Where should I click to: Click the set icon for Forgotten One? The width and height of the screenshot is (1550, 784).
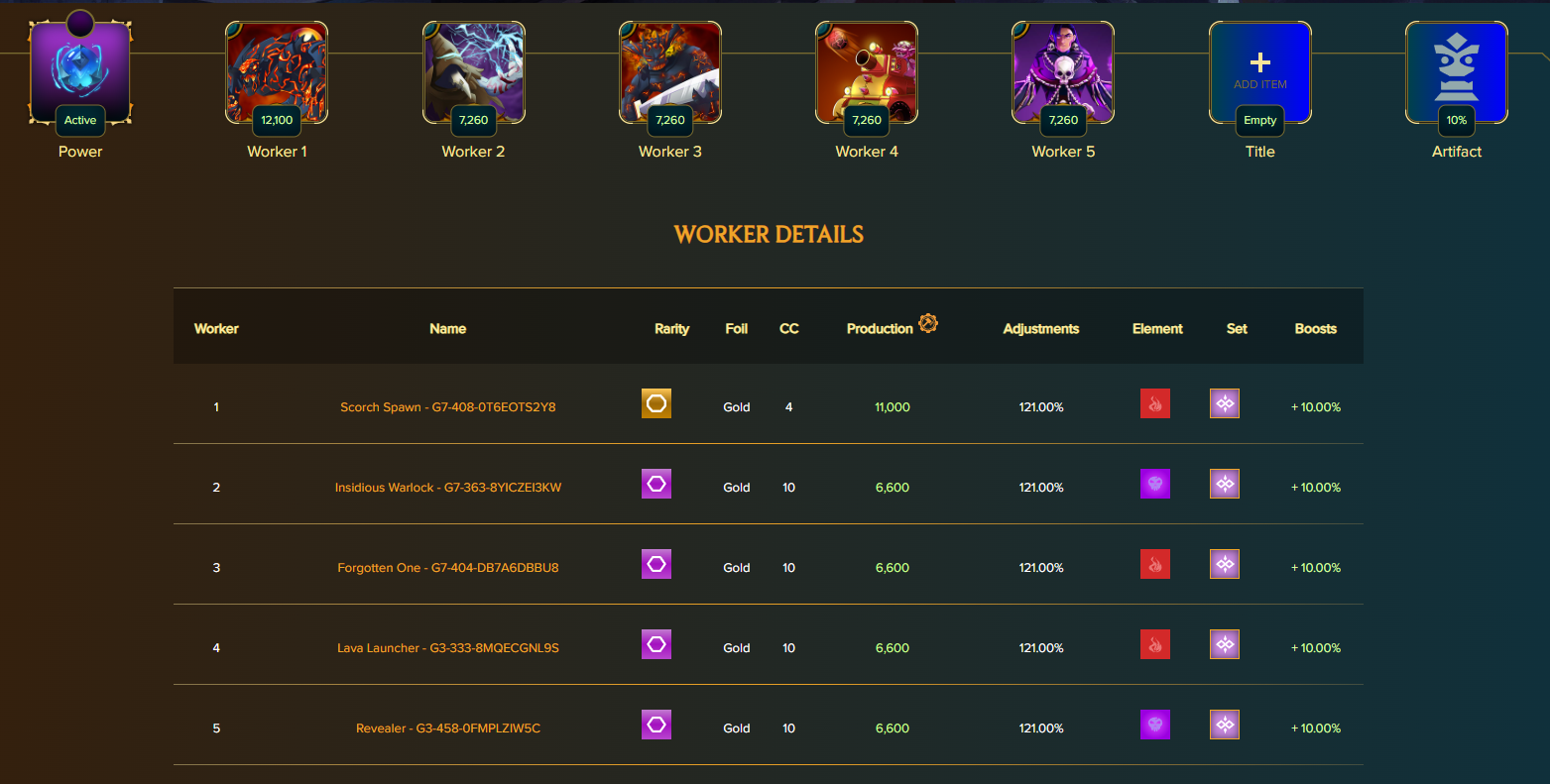tap(1225, 564)
